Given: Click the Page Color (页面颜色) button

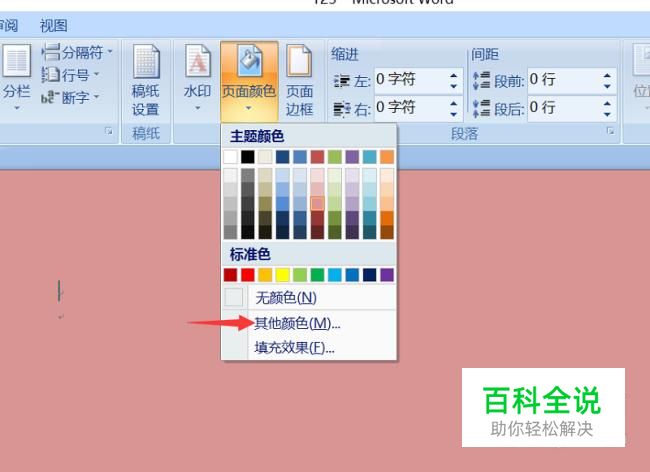Looking at the screenshot, I should pyautogui.click(x=249, y=81).
